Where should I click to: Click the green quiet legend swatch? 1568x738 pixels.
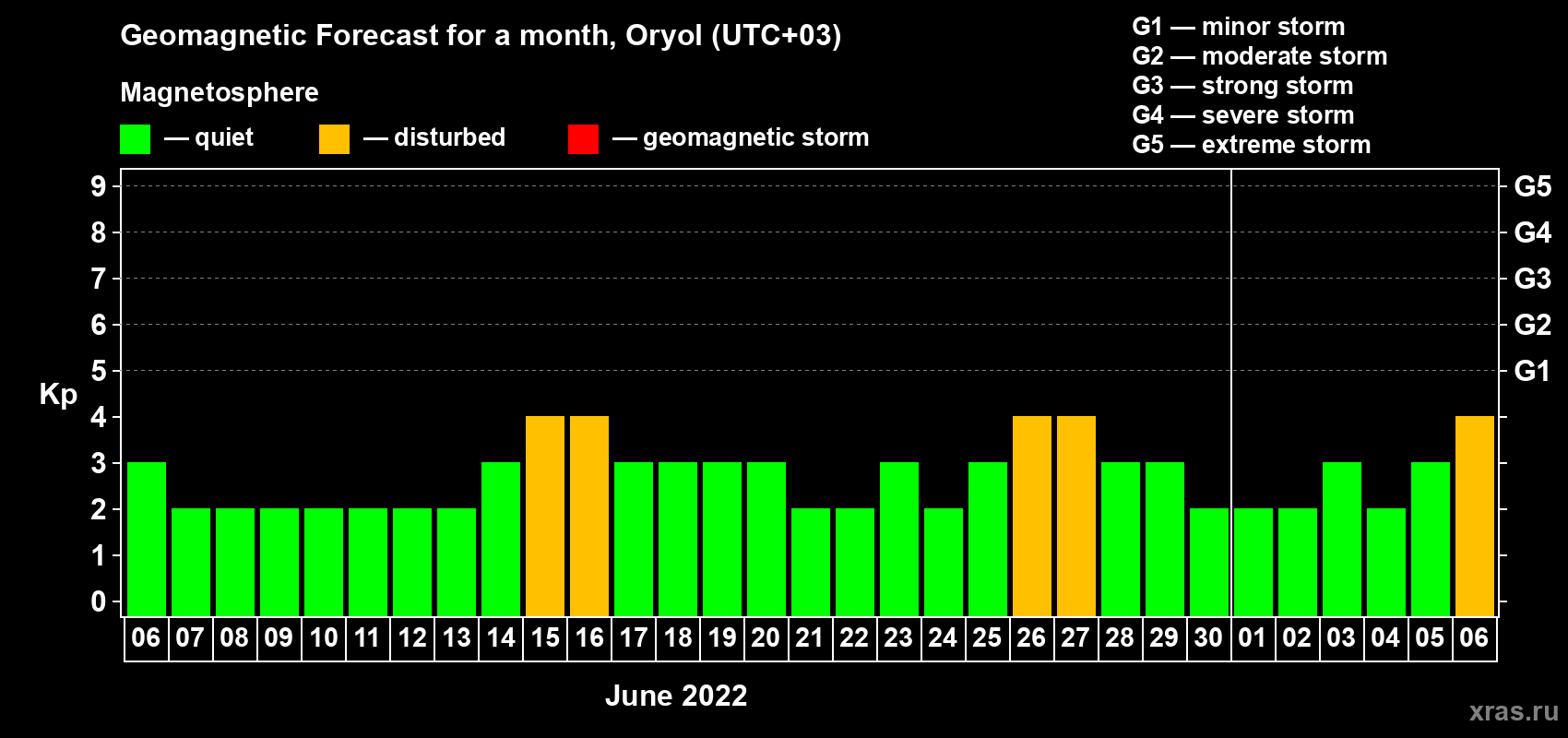[x=135, y=139]
